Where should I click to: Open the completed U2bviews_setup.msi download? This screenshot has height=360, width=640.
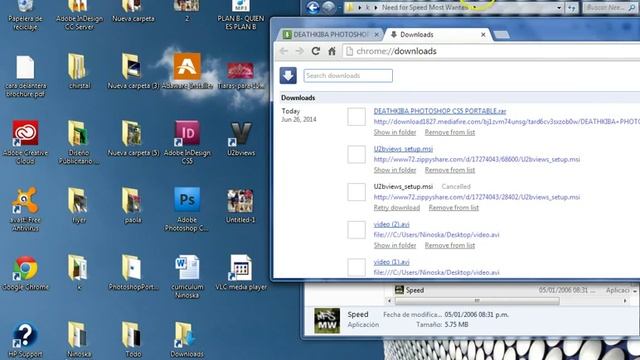click(x=403, y=149)
